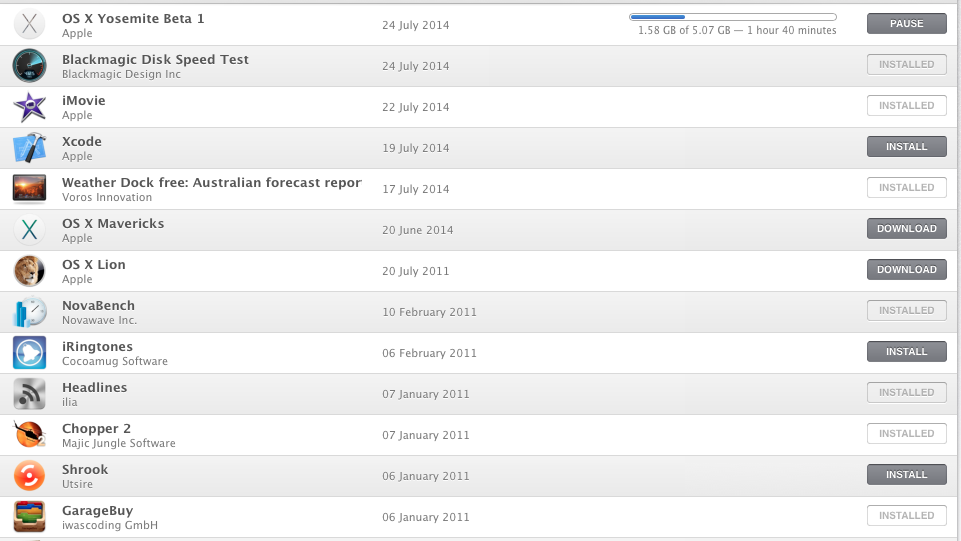Click developer name Novawave Inc.

coord(99,320)
